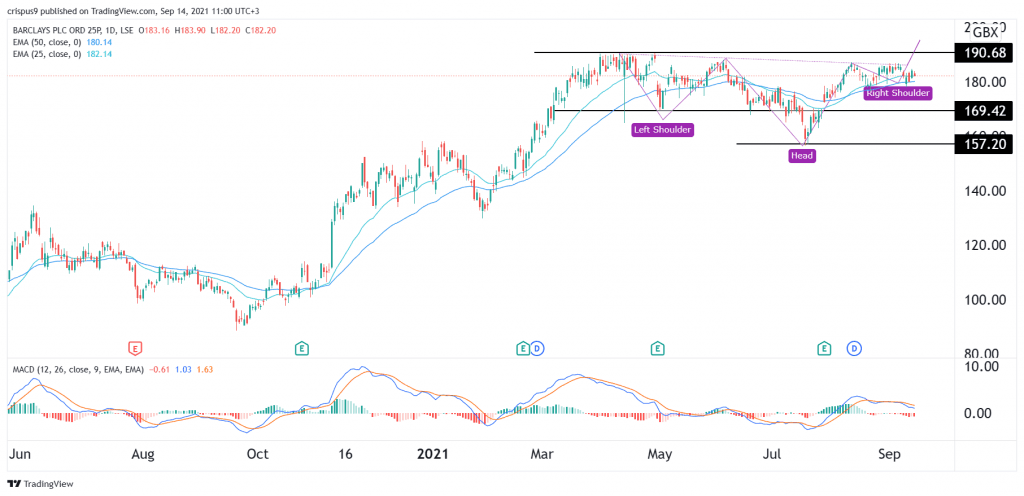This screenshot has width=1024, height=496.
Task: Click the Jun label on time axis
Action: [19, 454]
